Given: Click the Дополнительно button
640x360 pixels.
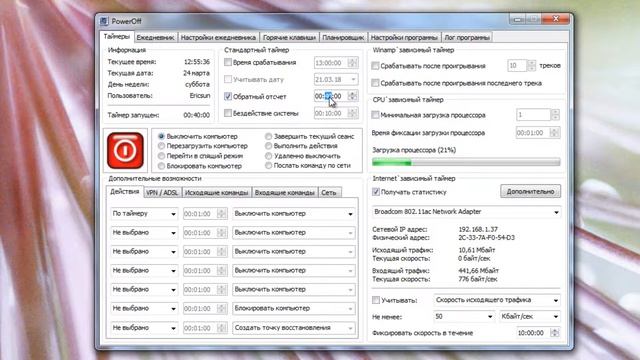Looking at the screenshot, I should pyautogui.click(x=530, y=191).
